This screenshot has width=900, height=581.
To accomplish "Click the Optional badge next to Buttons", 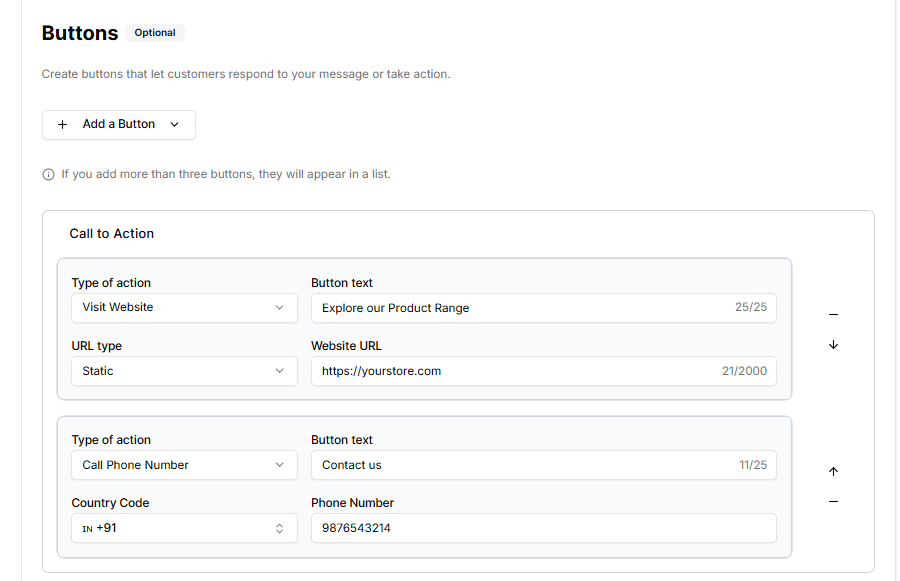I will tap(155, 33).
